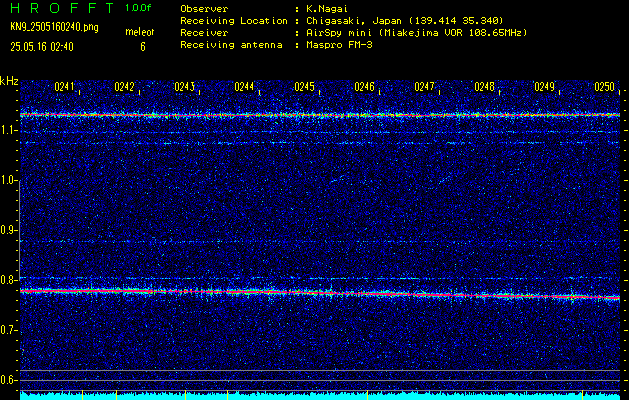629x400 pixels.
Task: Select the 0243 time marker
Action: coord(184,87)
